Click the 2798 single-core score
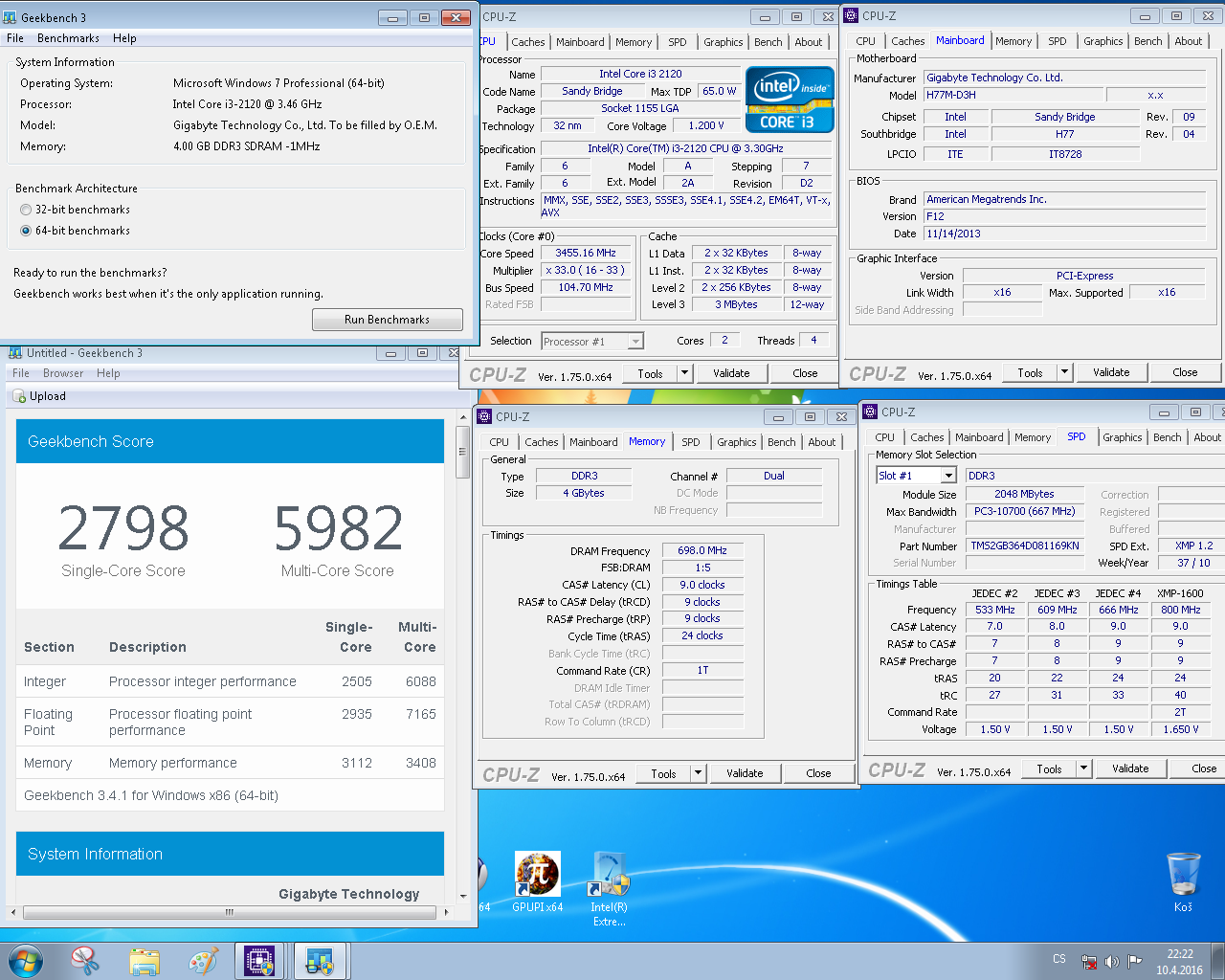This screenshot has width=1225, height=980. tap(123, 528)
